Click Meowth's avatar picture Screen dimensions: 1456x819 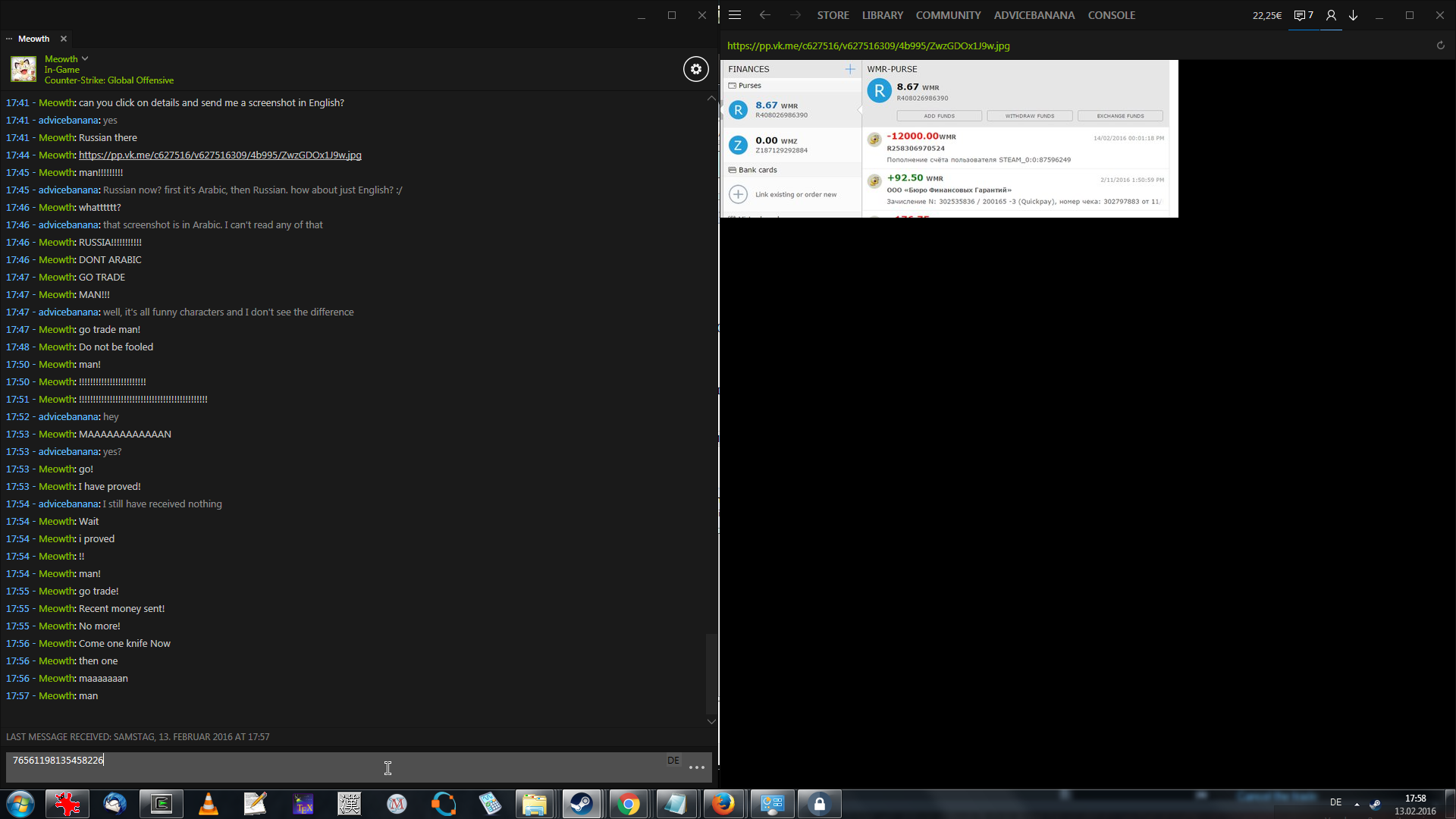(24, 69)
